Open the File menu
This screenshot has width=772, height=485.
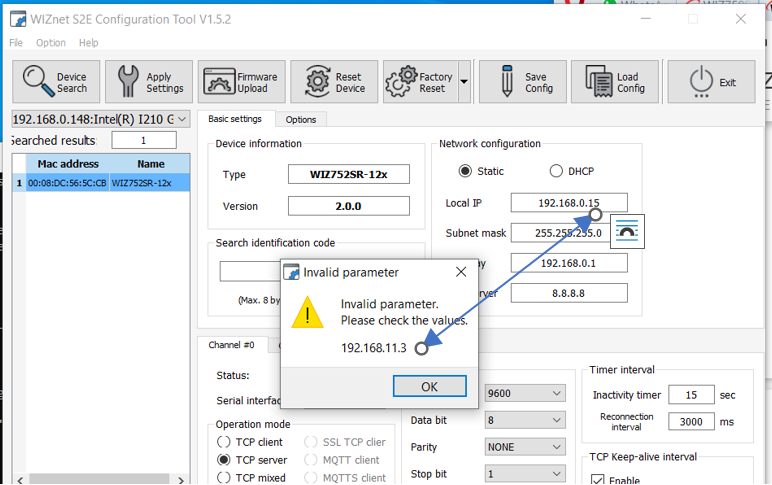[16, 43]
